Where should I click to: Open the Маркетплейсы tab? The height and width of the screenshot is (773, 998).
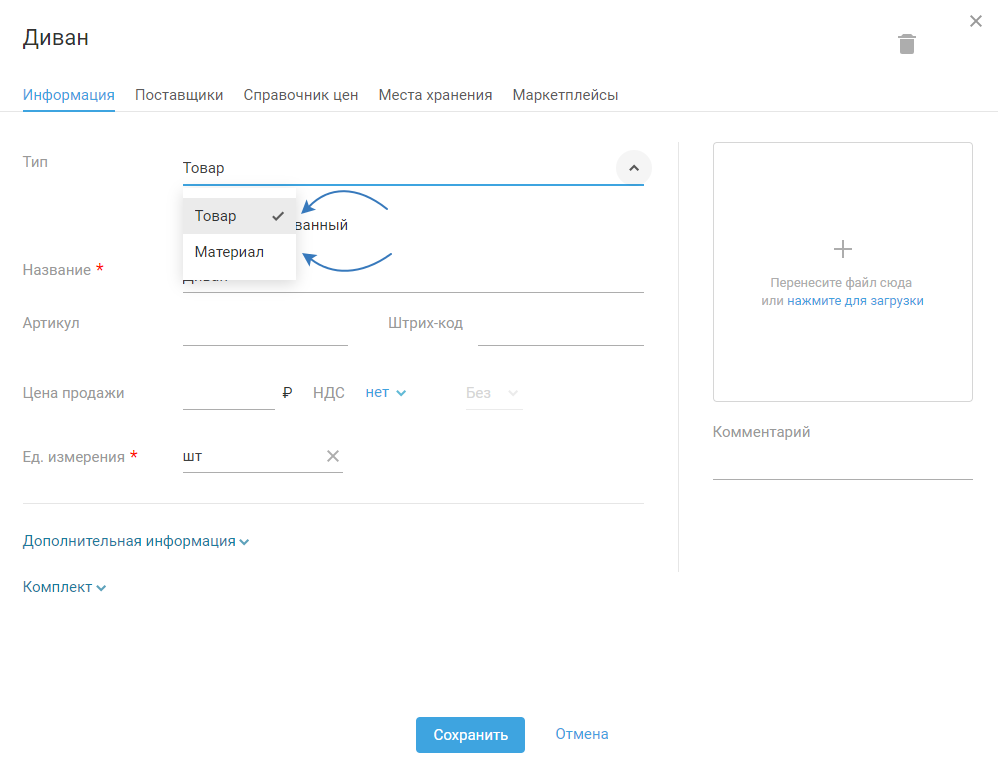click(x=565, y=95)
